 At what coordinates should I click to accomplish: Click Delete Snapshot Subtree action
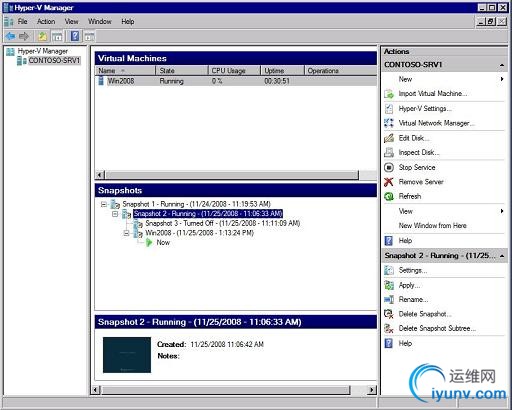pos(437,329)
